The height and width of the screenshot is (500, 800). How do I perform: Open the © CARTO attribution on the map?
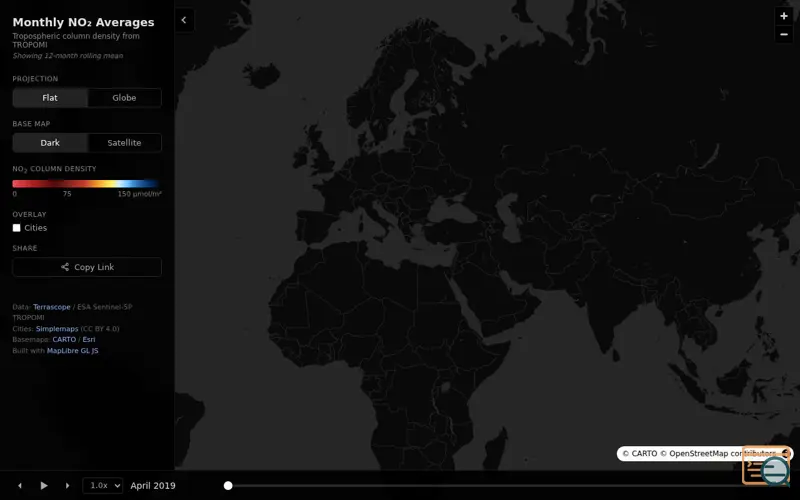pos(639,454)
